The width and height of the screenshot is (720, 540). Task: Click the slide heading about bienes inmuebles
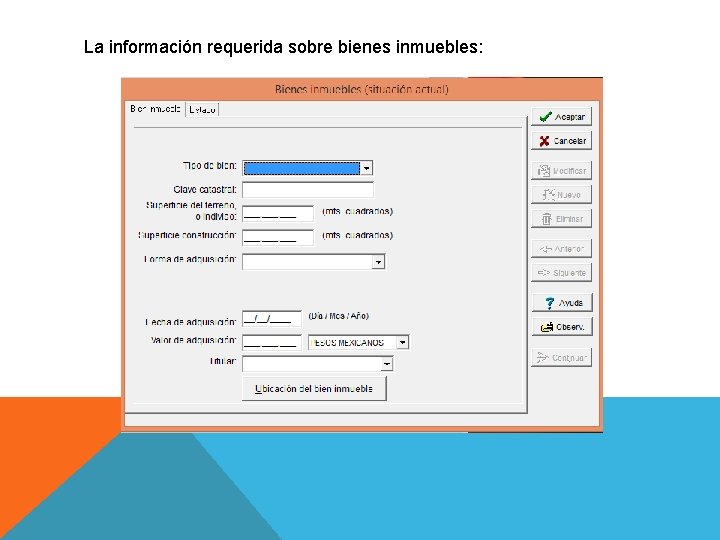click(x=283, y=47)
